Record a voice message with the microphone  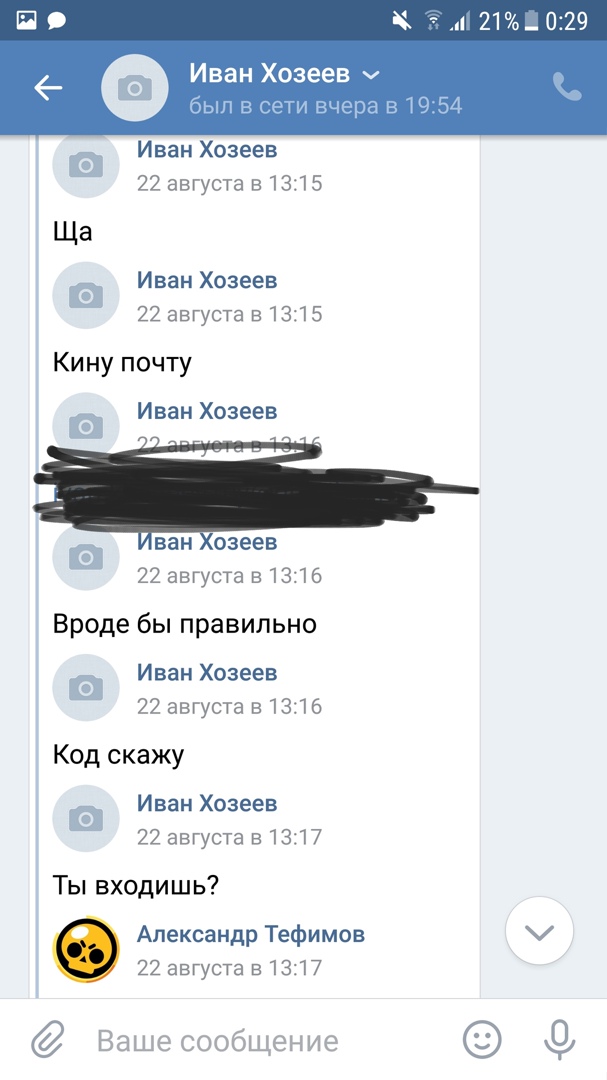[x=559, y=1039]
